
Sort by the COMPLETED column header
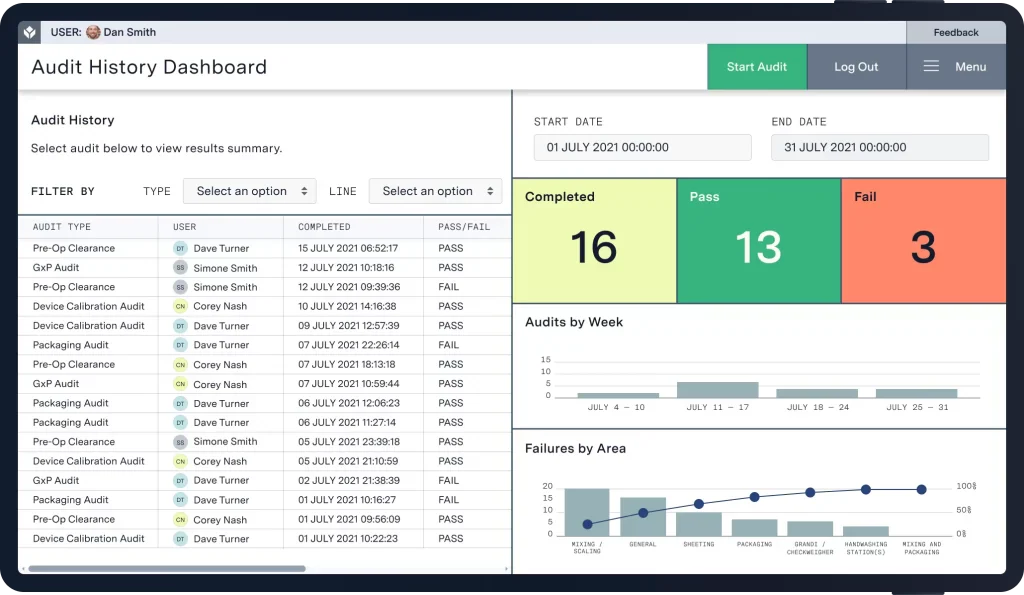point(324,227)
